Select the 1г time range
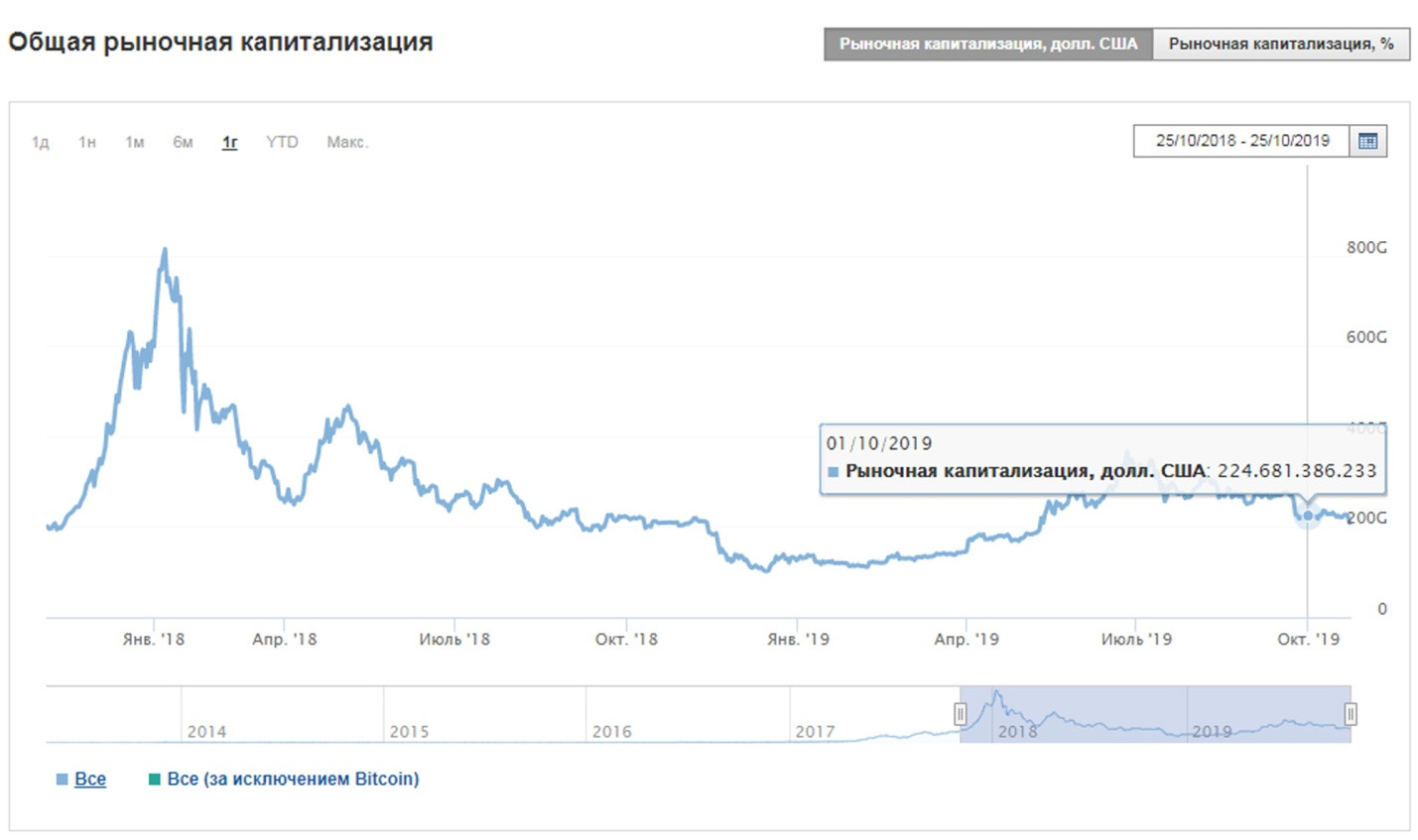 pyautogui.click(x=230, y=142)
